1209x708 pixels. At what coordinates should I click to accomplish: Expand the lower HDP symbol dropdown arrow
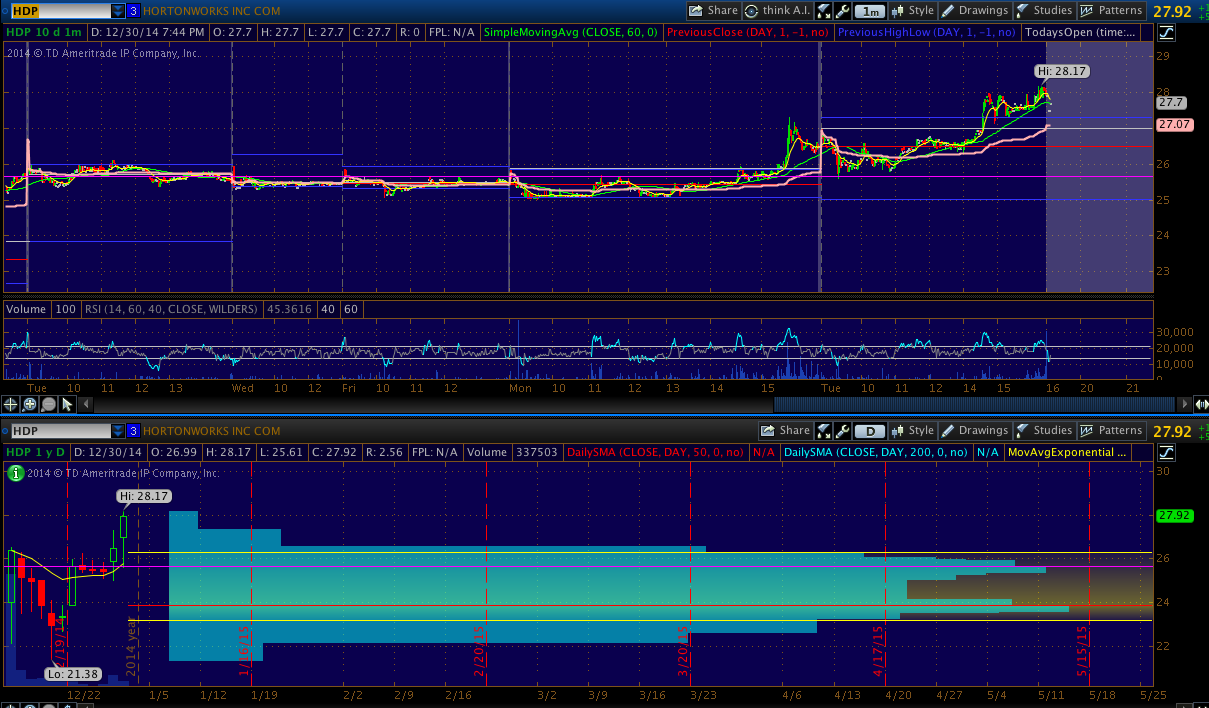(118, 431)
